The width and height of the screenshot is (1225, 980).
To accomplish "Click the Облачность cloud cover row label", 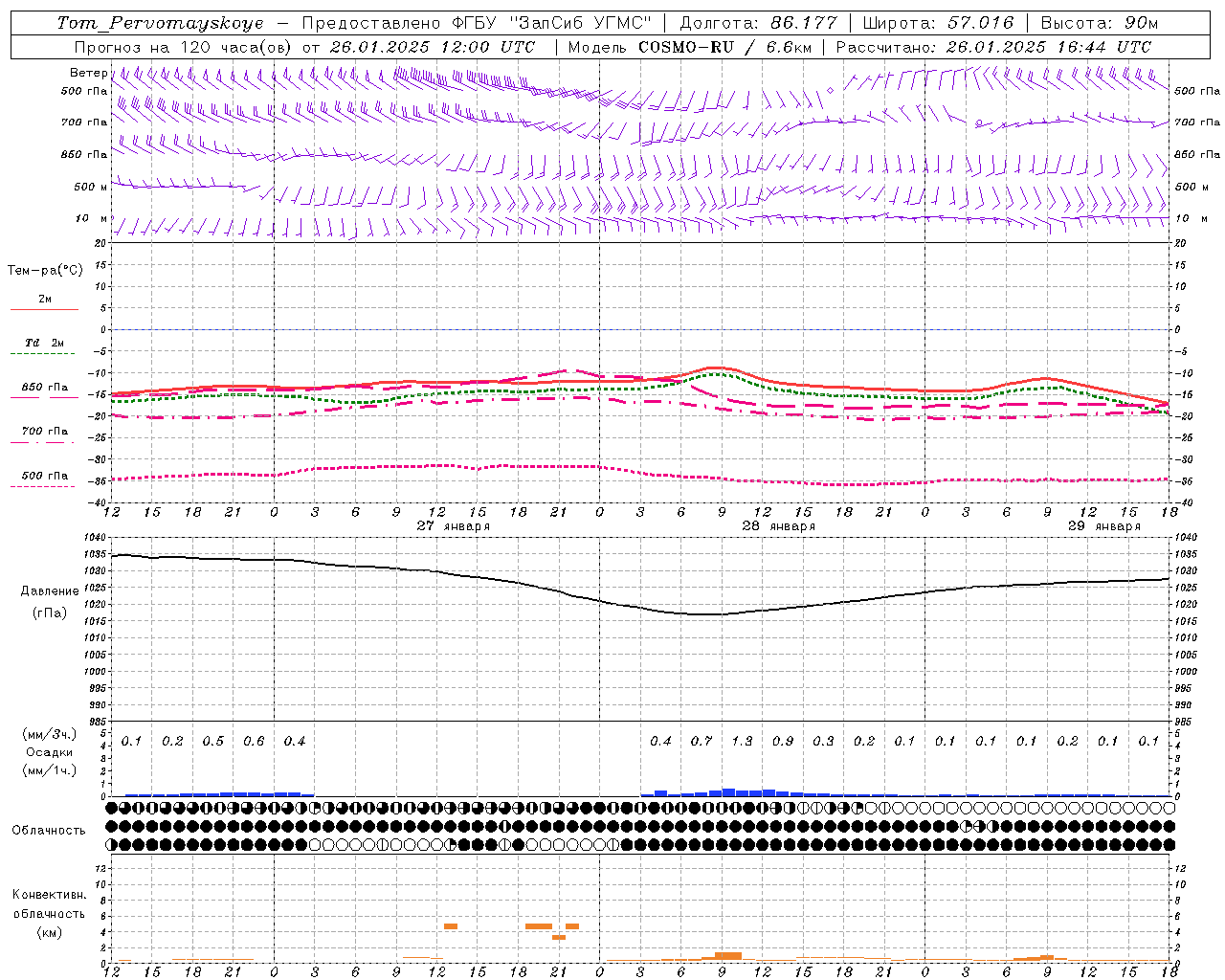I will [49, 830].
